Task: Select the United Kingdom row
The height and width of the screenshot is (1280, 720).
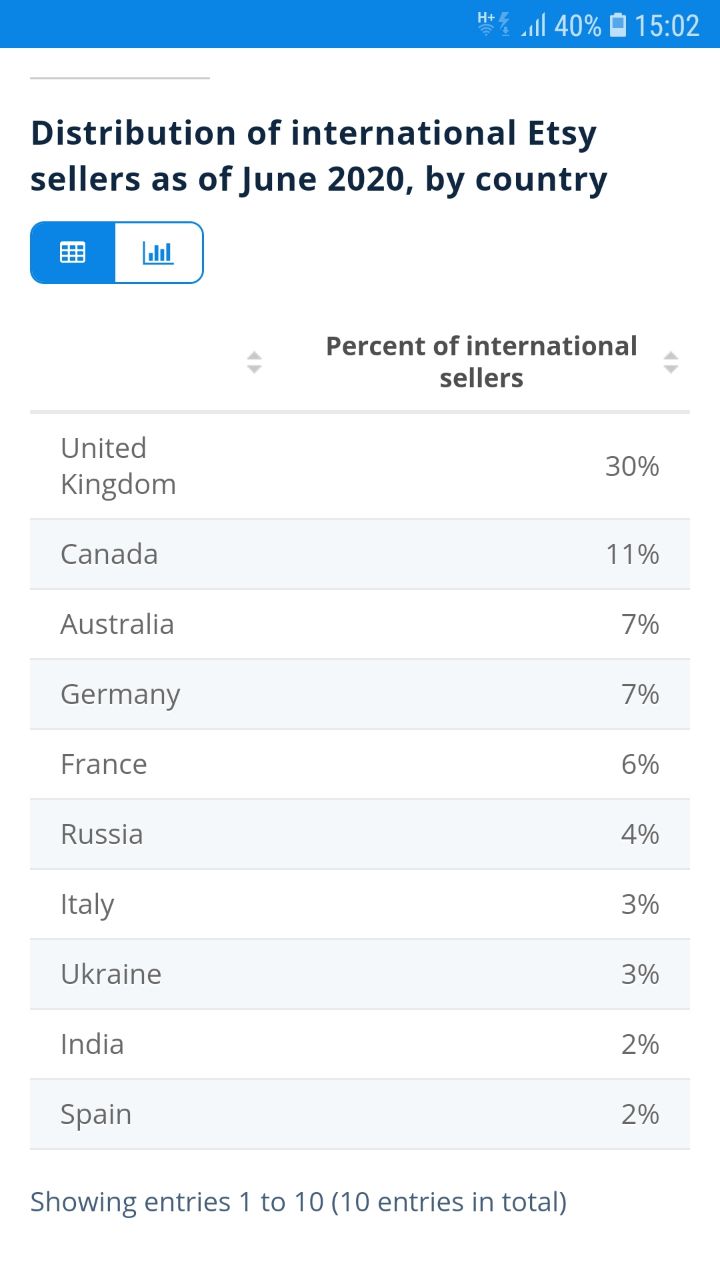Action: pos(360,466)
